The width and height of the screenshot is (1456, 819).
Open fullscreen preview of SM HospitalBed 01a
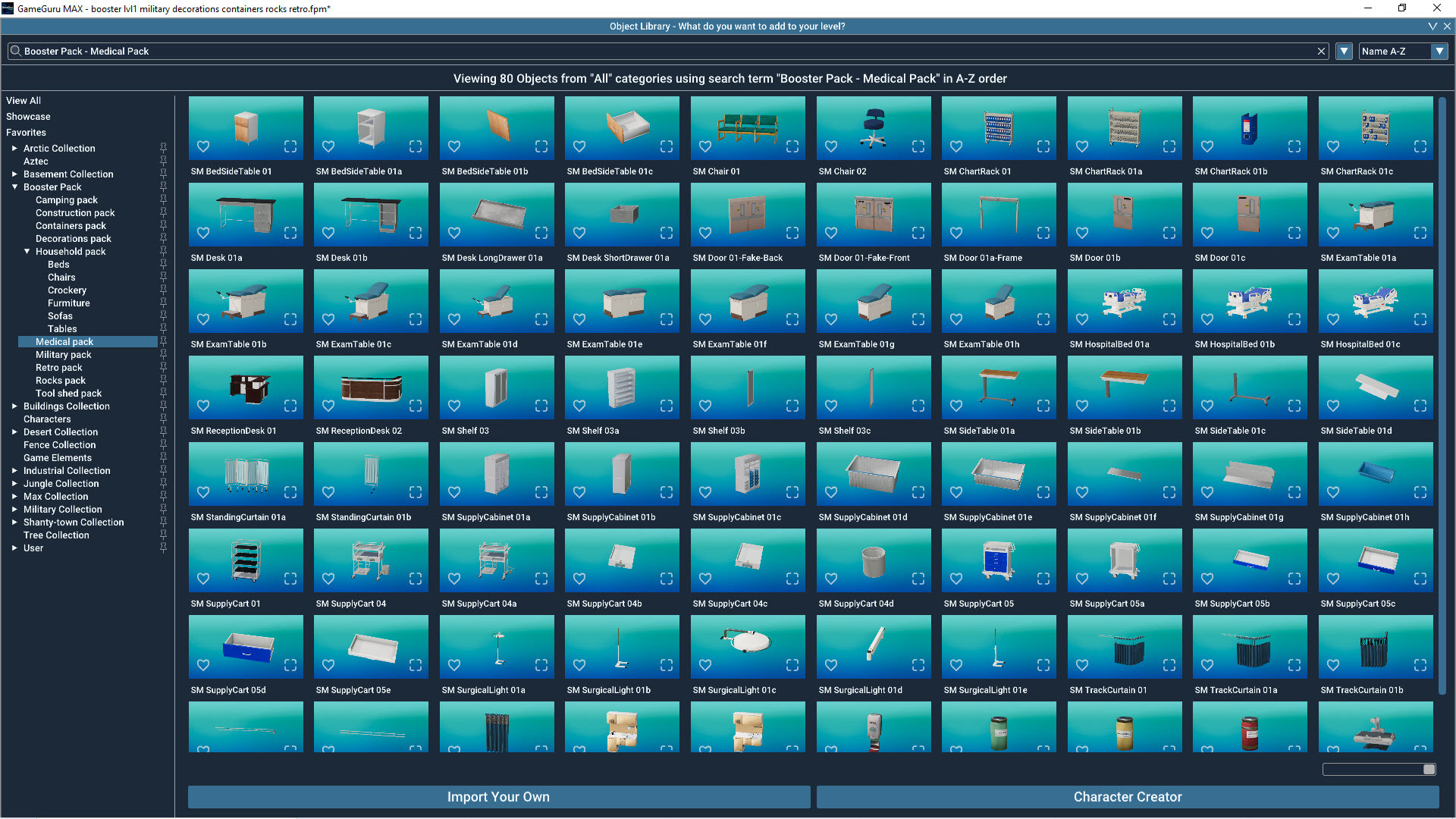tap(1169, 319)
